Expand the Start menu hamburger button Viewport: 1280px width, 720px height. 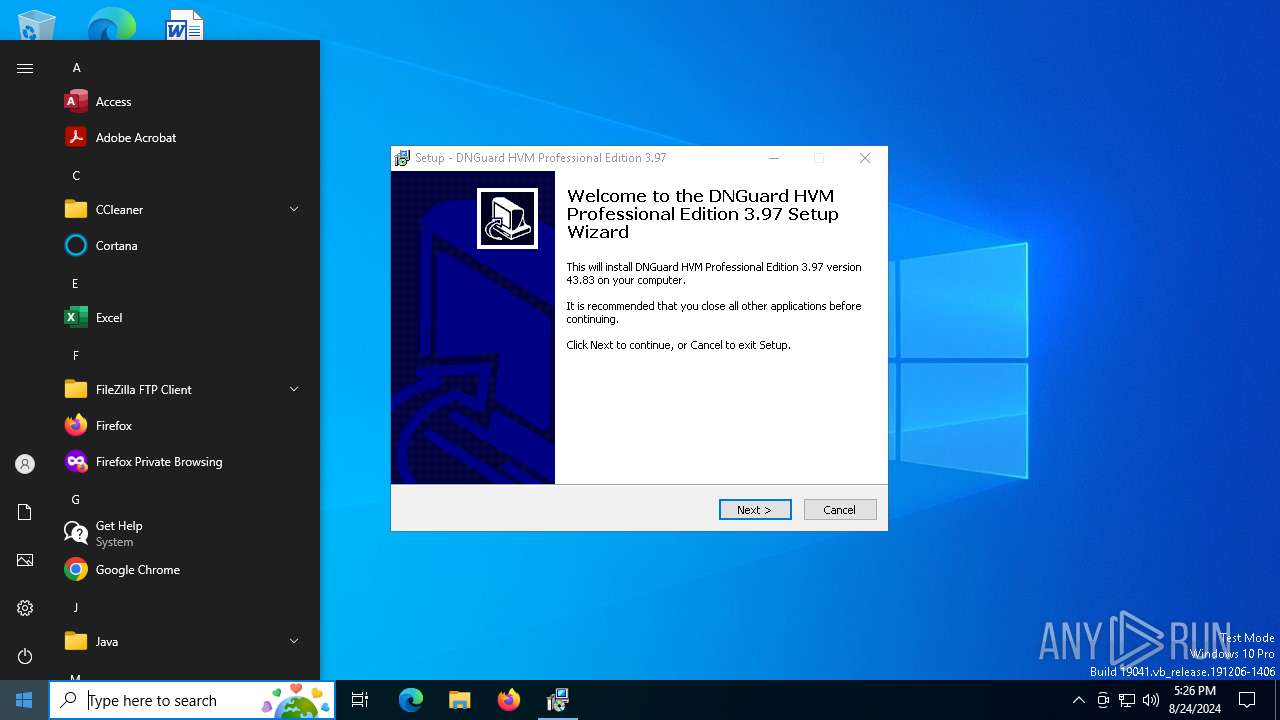(25, 68)
